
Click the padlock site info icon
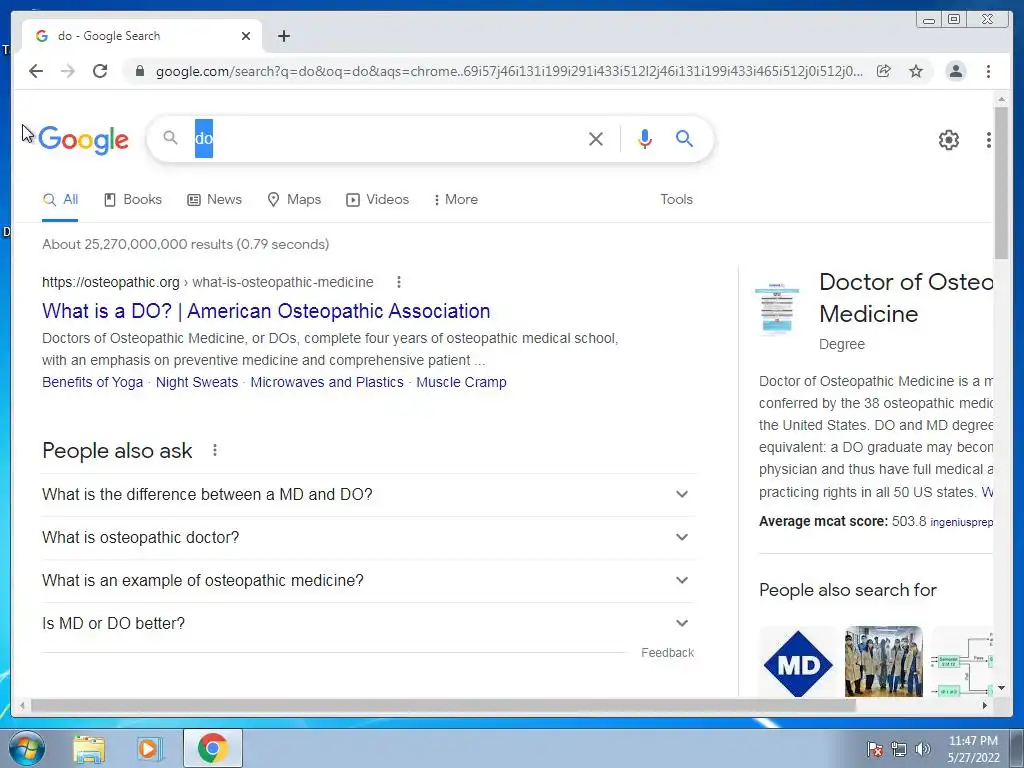click(x=139, y=71)
